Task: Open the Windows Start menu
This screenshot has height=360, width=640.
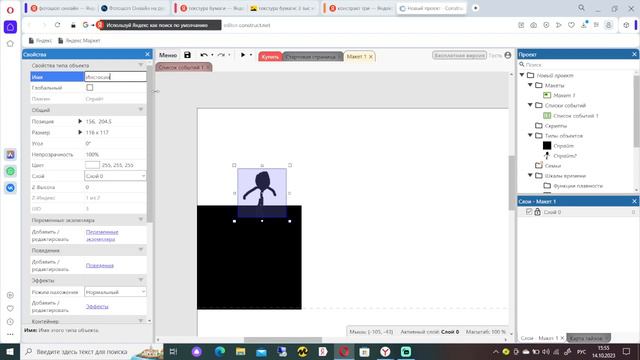Action: click(x=10, y=351)
